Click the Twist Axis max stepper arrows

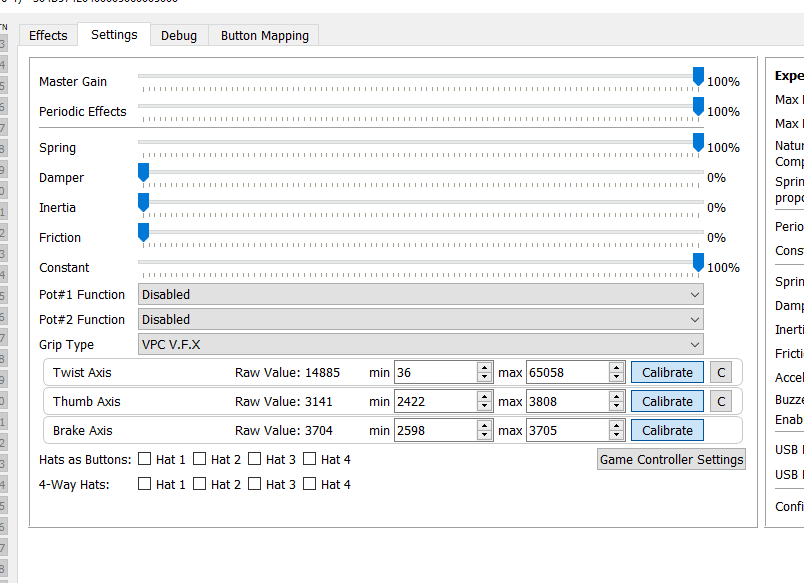(x=617, y=373)
